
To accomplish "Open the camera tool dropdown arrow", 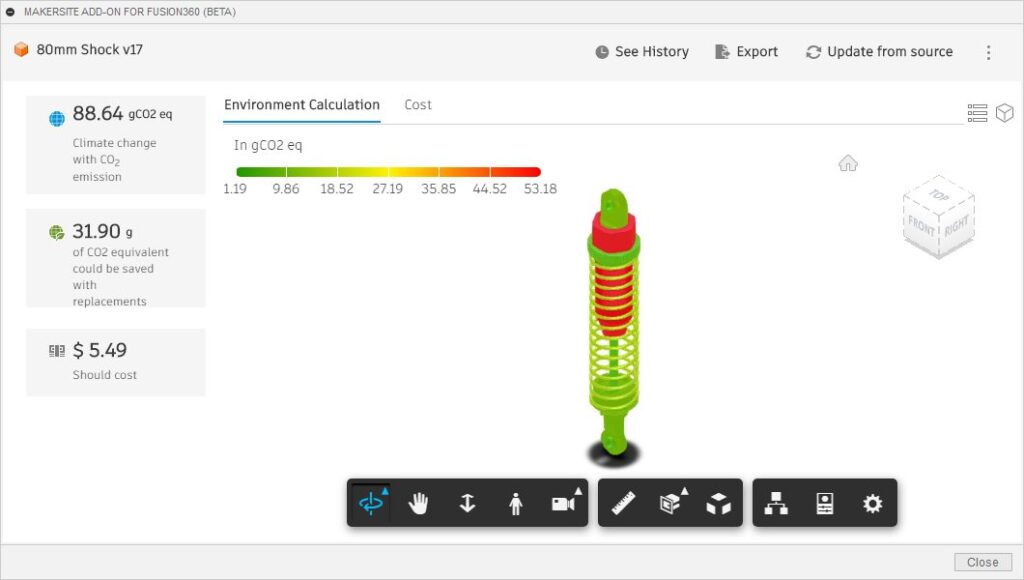I will [x=576, y=490].
